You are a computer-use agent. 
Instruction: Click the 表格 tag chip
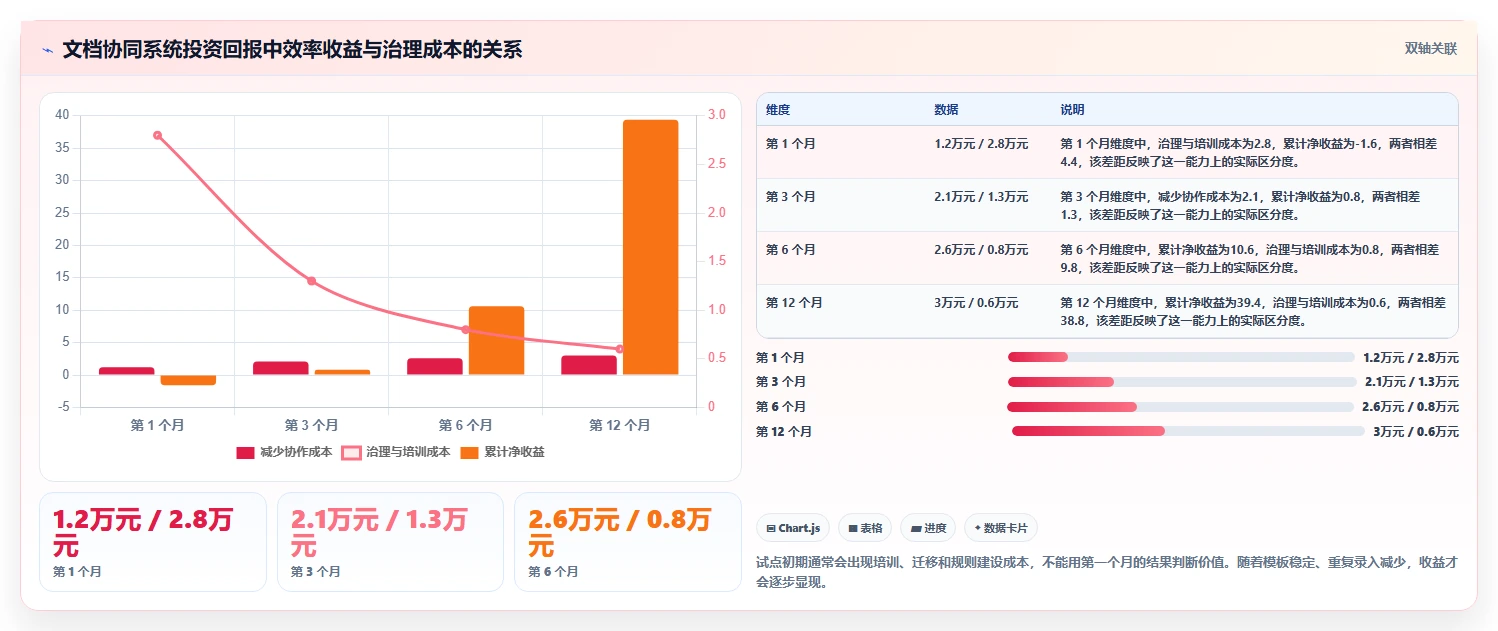tap(865, 528)
